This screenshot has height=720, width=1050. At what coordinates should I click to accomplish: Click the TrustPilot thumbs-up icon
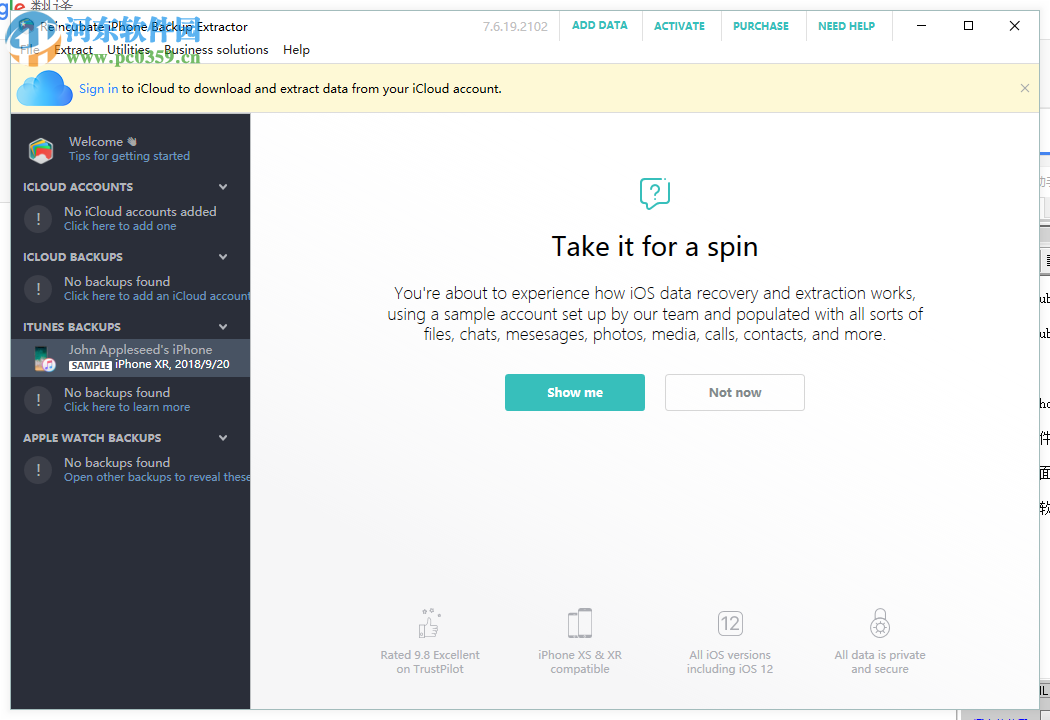coord(429,624)
